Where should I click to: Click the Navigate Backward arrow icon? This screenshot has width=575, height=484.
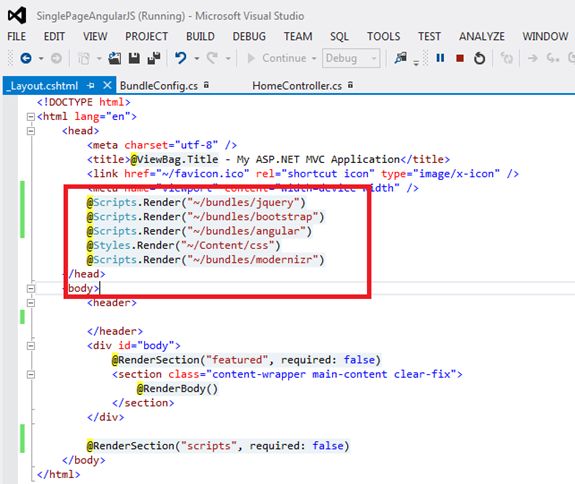(x=26, y=58)
